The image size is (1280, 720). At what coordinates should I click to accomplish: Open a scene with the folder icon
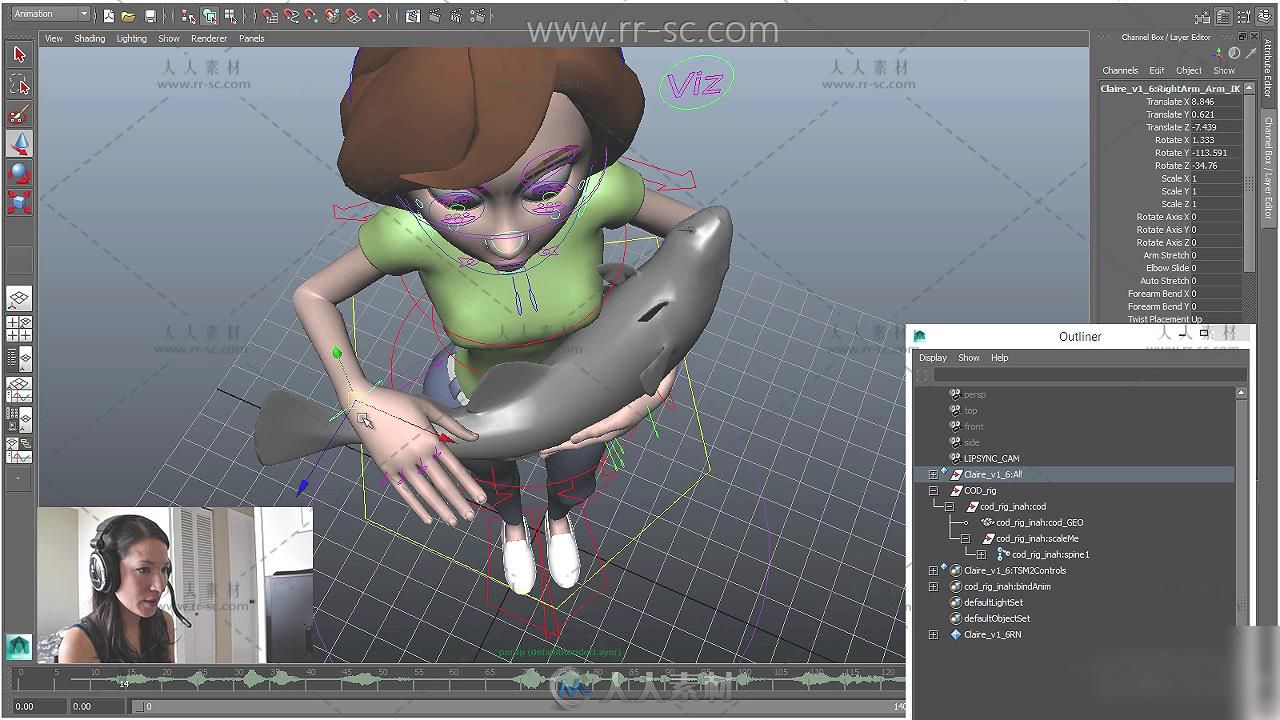(128, 16)
